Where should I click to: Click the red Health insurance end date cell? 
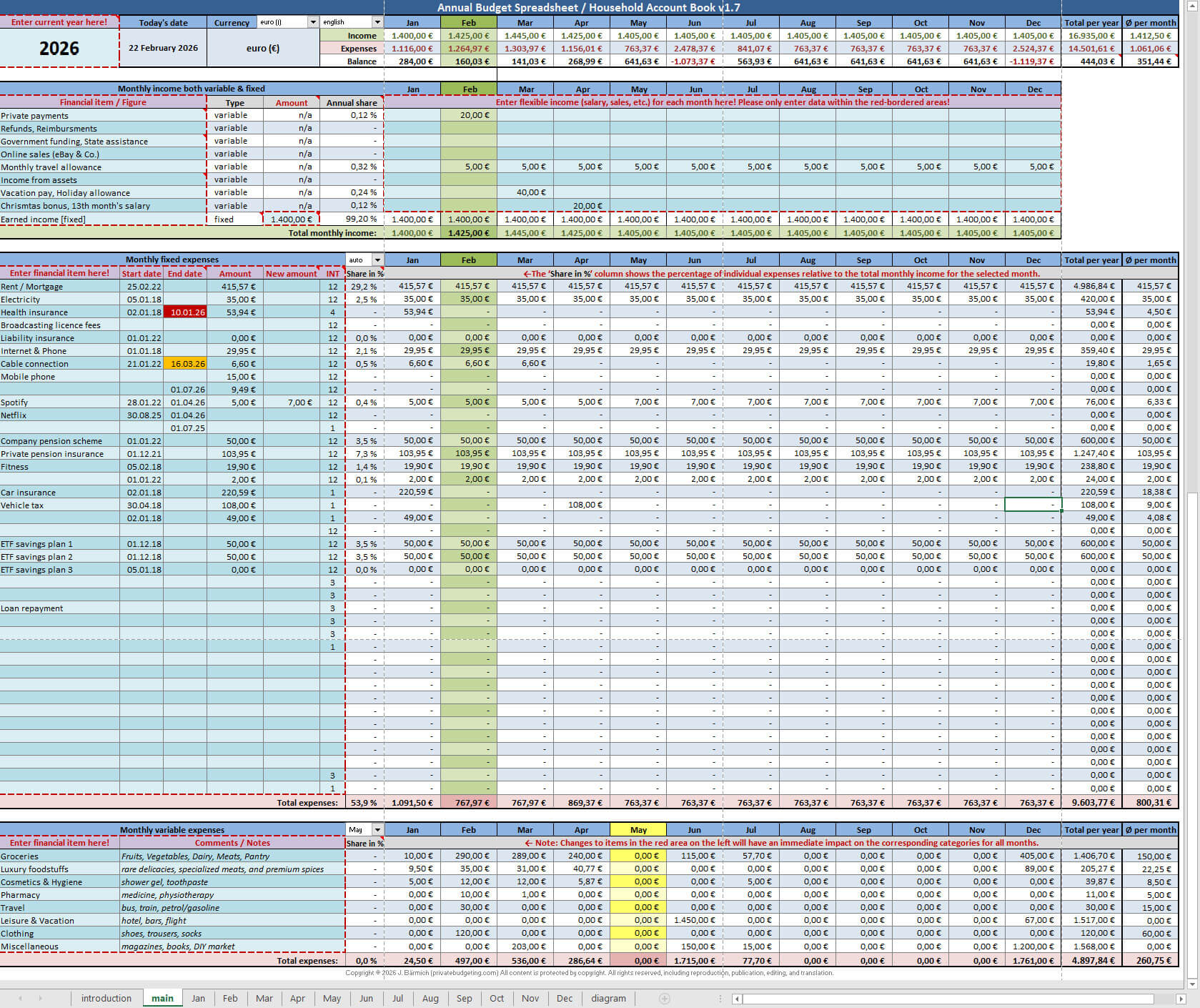click(x=185, y=312)
